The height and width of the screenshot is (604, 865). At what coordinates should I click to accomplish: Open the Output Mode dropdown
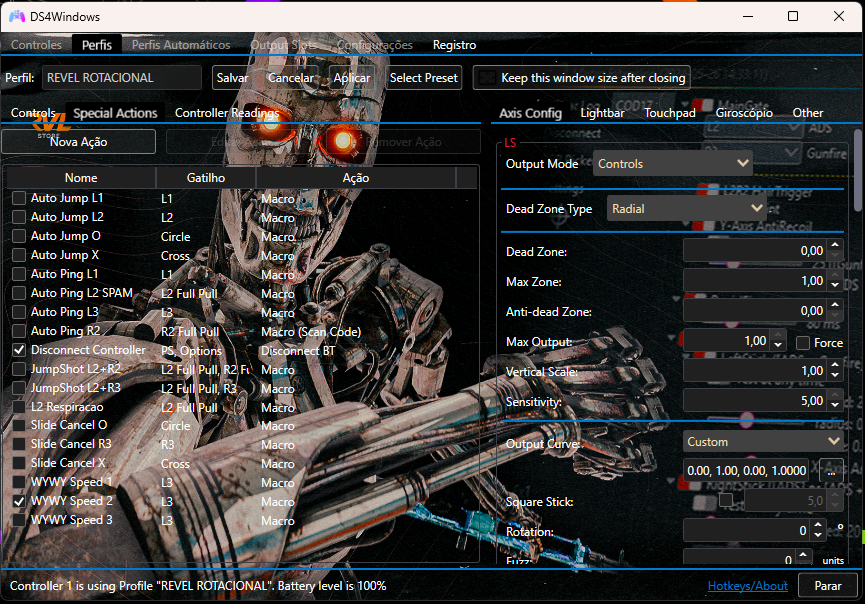point(672,163)
